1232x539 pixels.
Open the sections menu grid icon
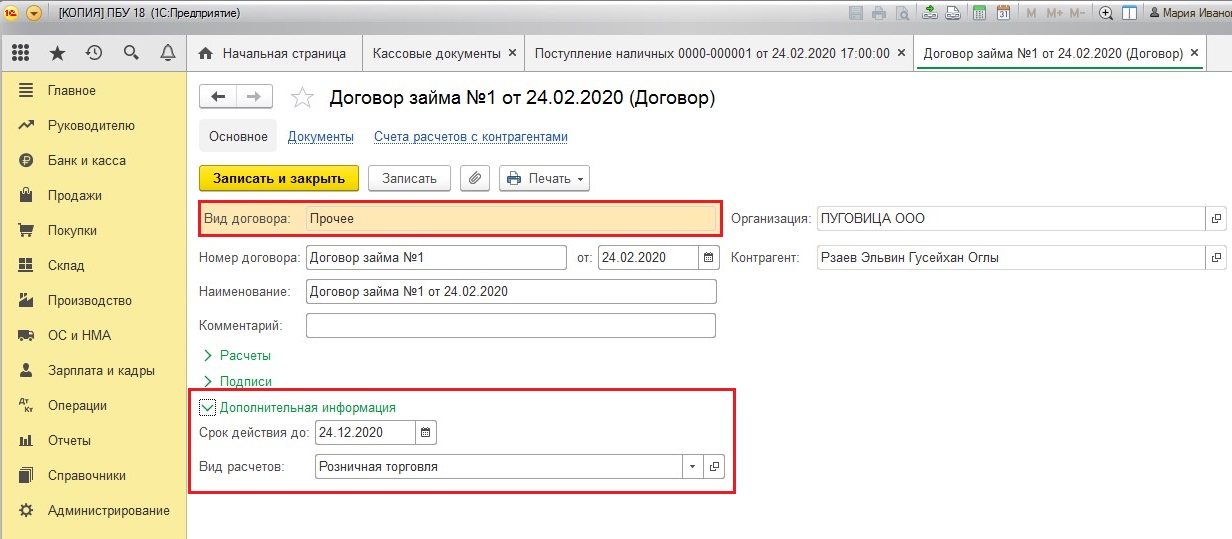coord(20,53)
